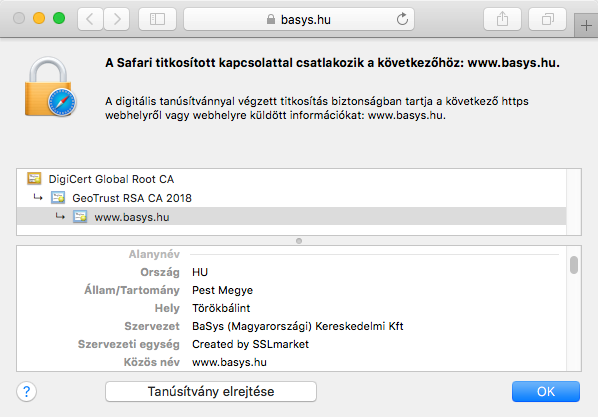The height and width of the screenshot is (417, 598).
Task: Click the split pane divider handle dot
Action: [x=299, y=241]
